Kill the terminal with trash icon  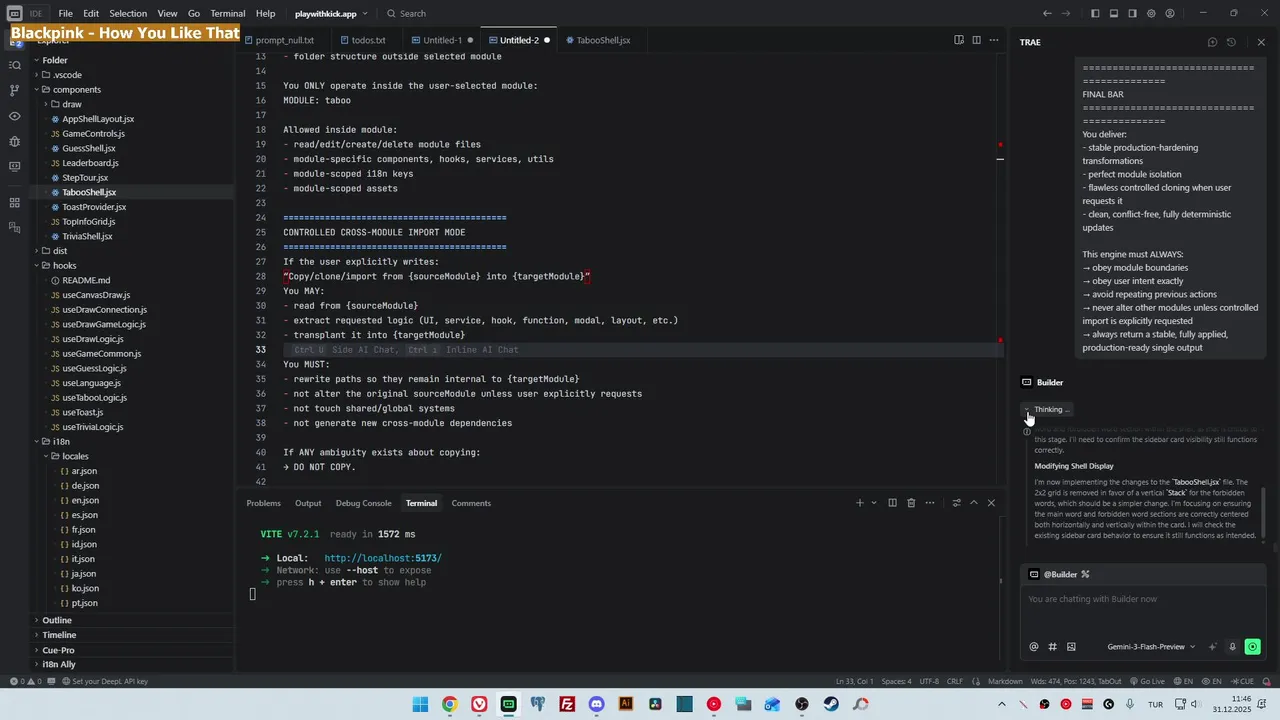point(911,503)
